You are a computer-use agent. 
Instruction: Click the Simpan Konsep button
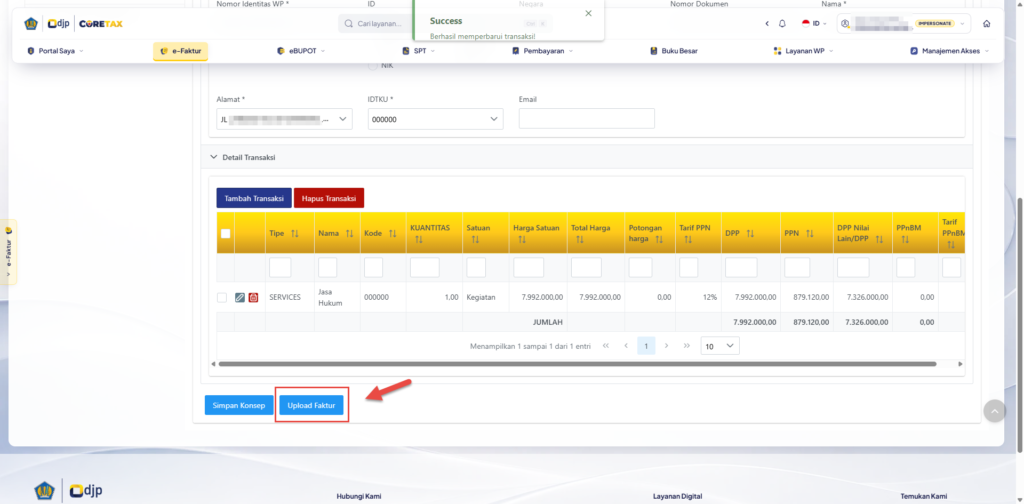[x=239, y=405]
